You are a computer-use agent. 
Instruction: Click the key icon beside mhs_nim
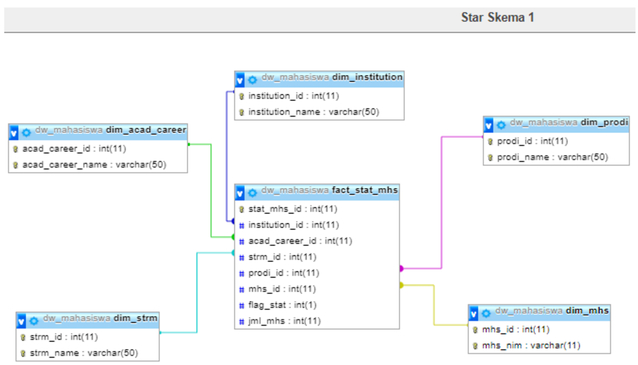click(475, 346)
